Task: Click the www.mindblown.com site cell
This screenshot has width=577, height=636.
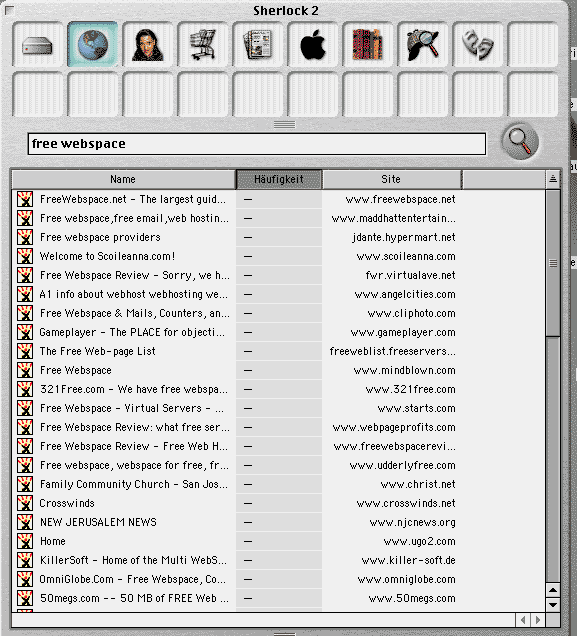Action: 404,370
